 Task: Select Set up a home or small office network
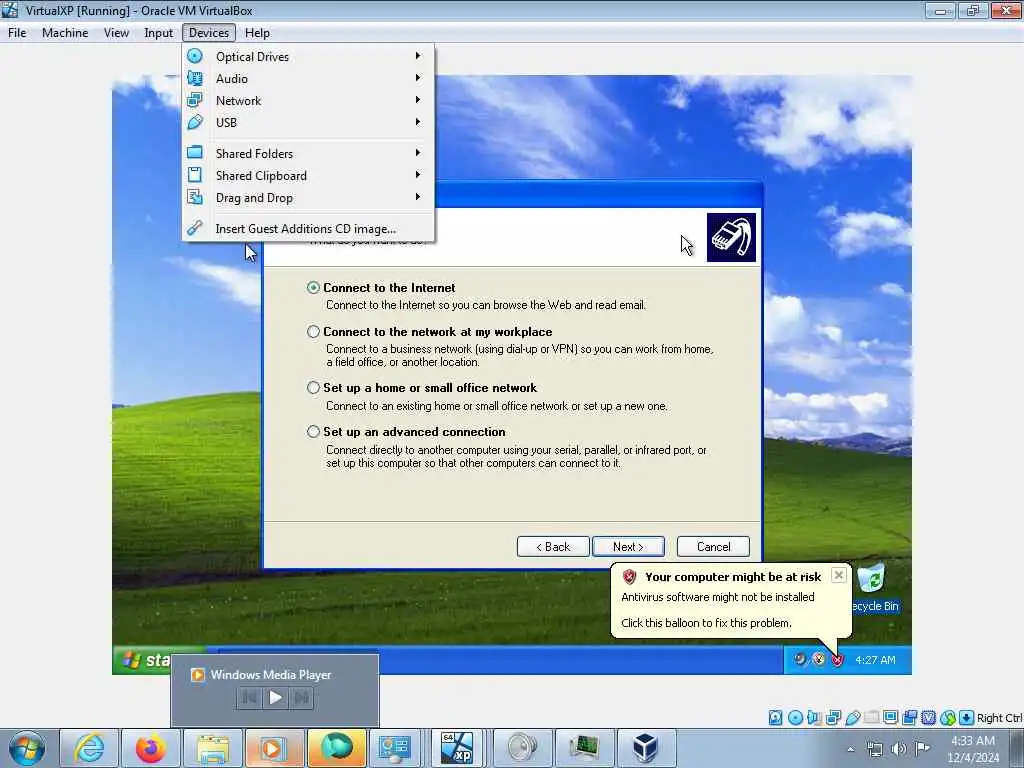[x=313, y=387]
